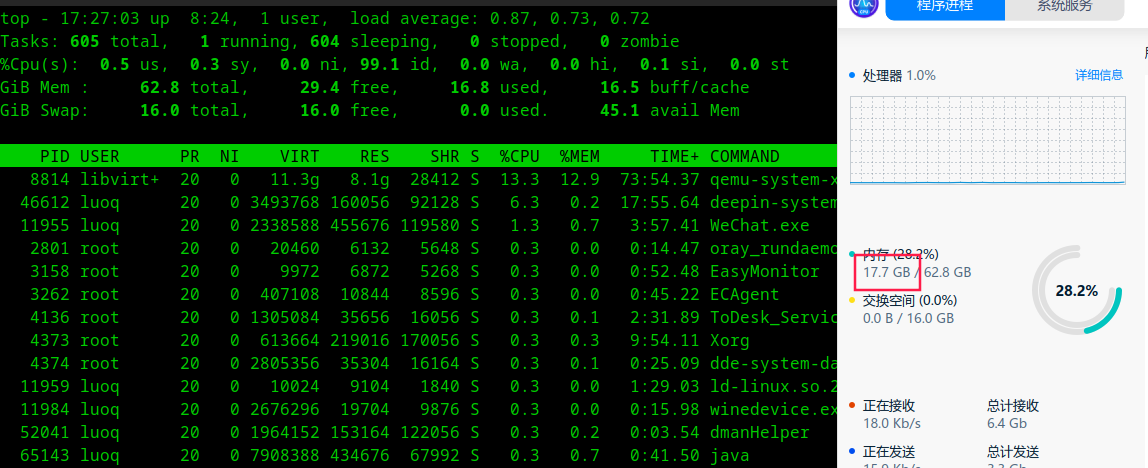Click the oray_rundaemon process command
This screenshot has height=468, width=1148.
(x=773, y=248)
